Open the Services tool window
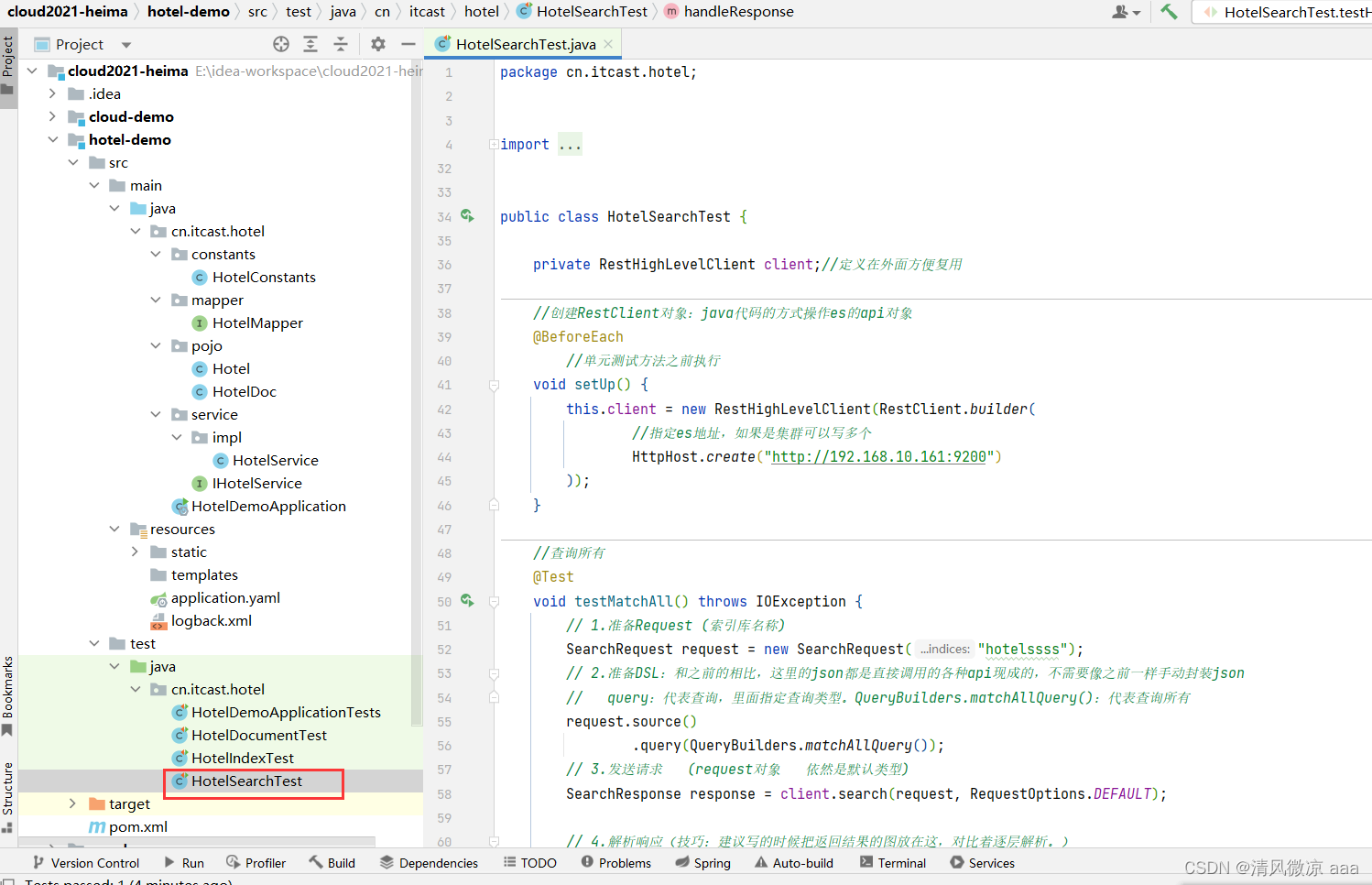The height and width of the screenshot is (885, 1372). tap(983, 863)
